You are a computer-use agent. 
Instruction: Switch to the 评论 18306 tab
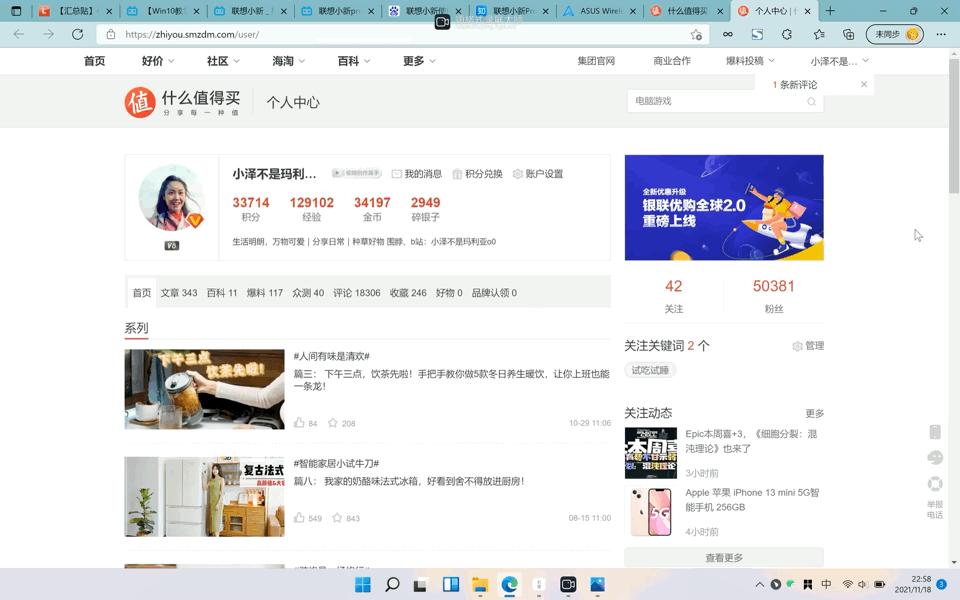point(355,292)
